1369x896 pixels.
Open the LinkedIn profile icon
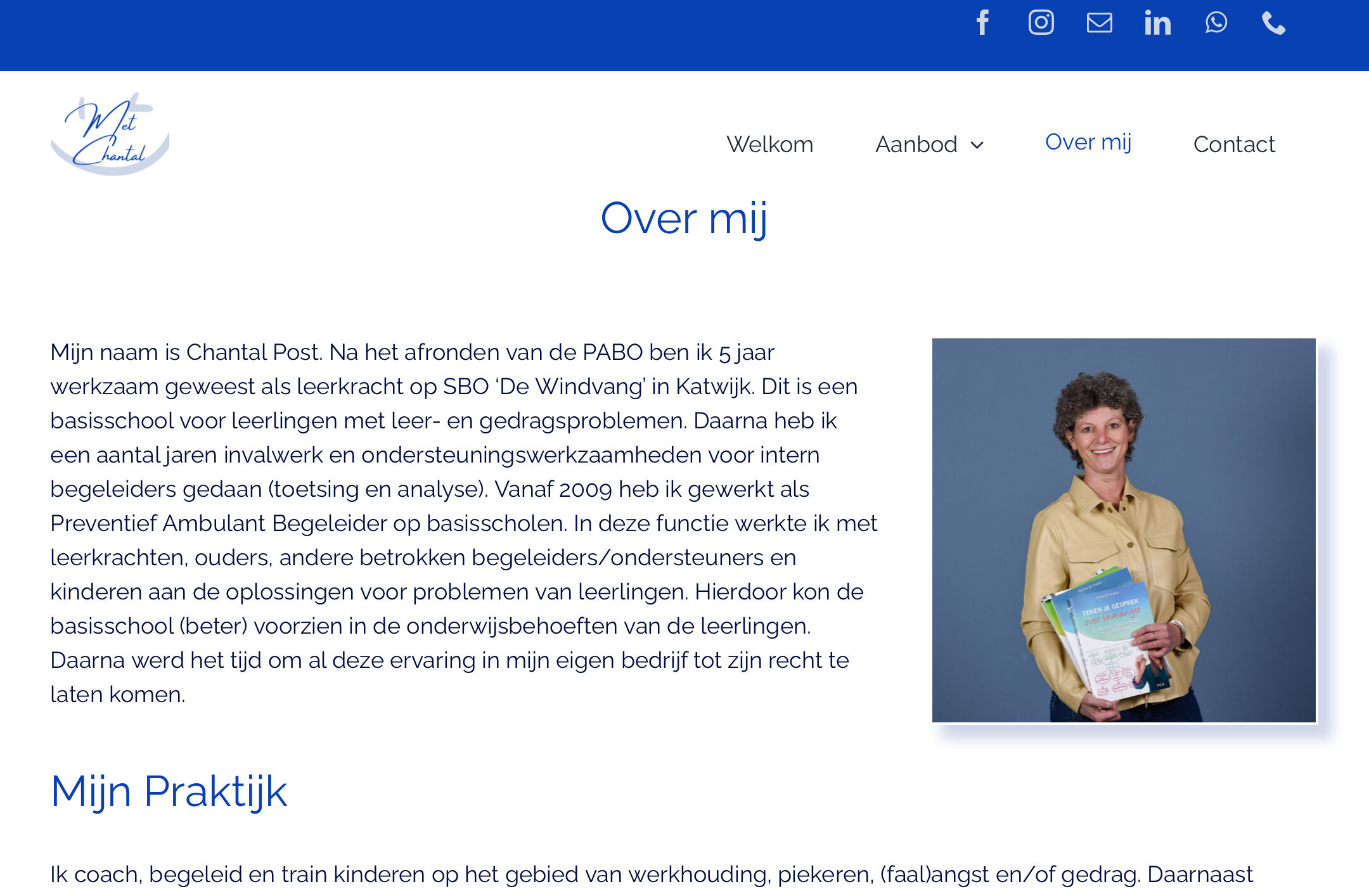point(1157,23)
